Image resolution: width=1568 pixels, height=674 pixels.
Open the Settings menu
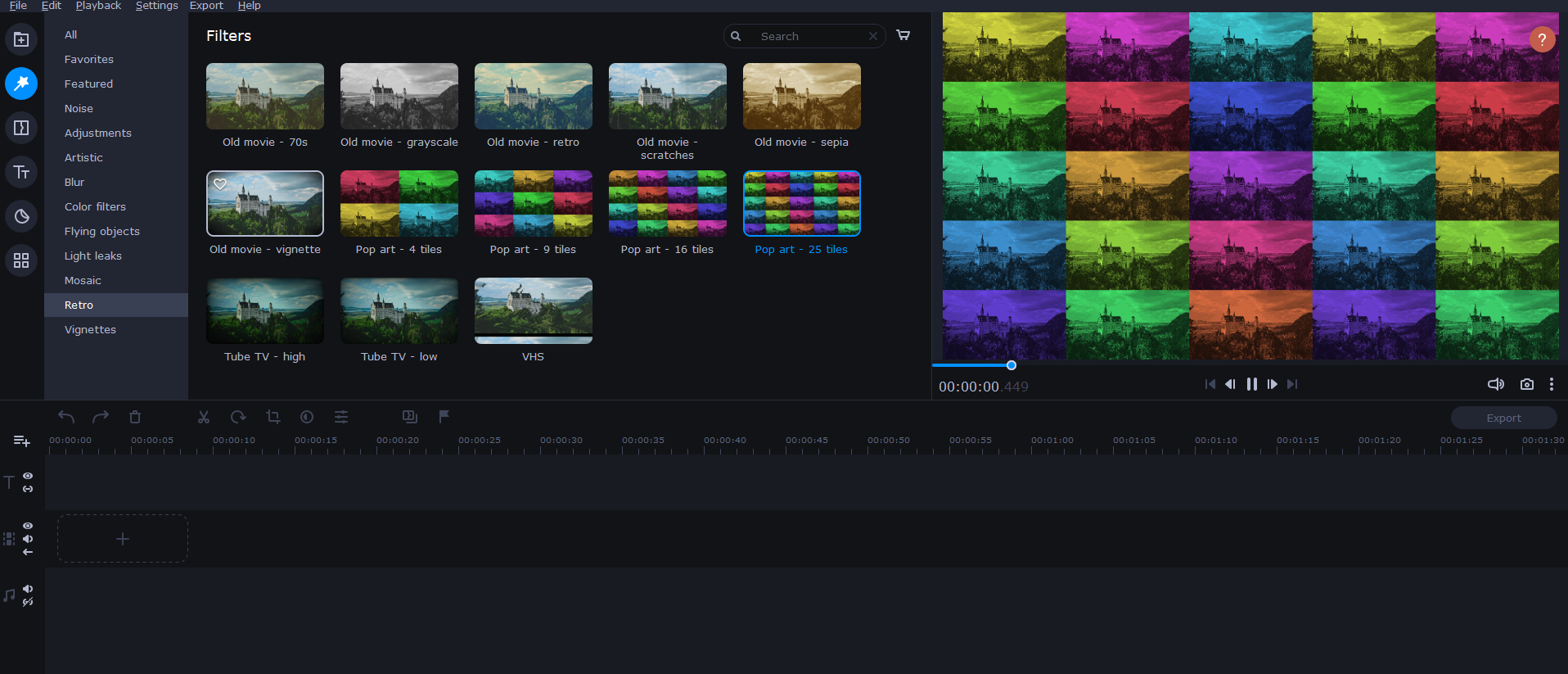pyautogui.click(x=156, y=6)
